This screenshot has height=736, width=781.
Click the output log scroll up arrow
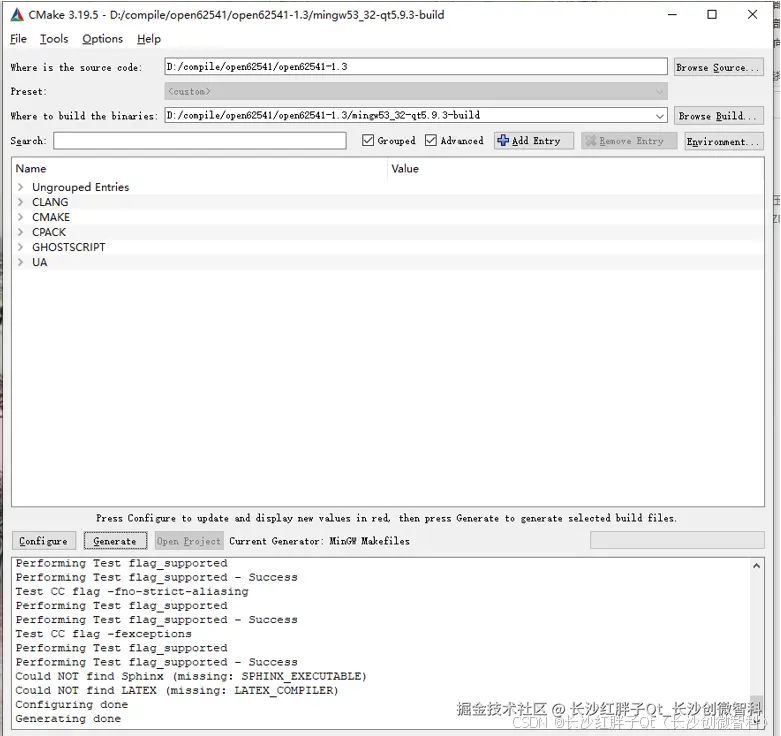(x=757, y=566)
